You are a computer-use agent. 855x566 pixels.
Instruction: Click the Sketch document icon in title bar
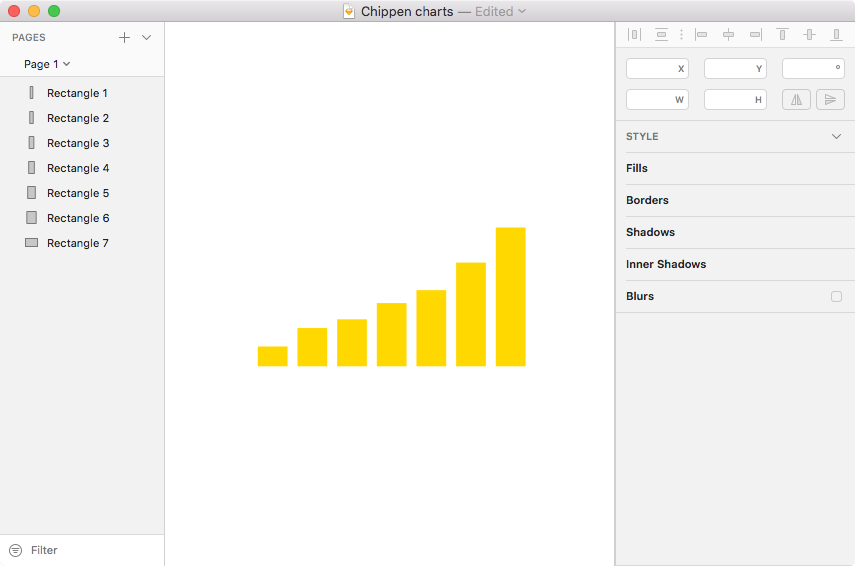pyautogui.click(x=349, y=11)
